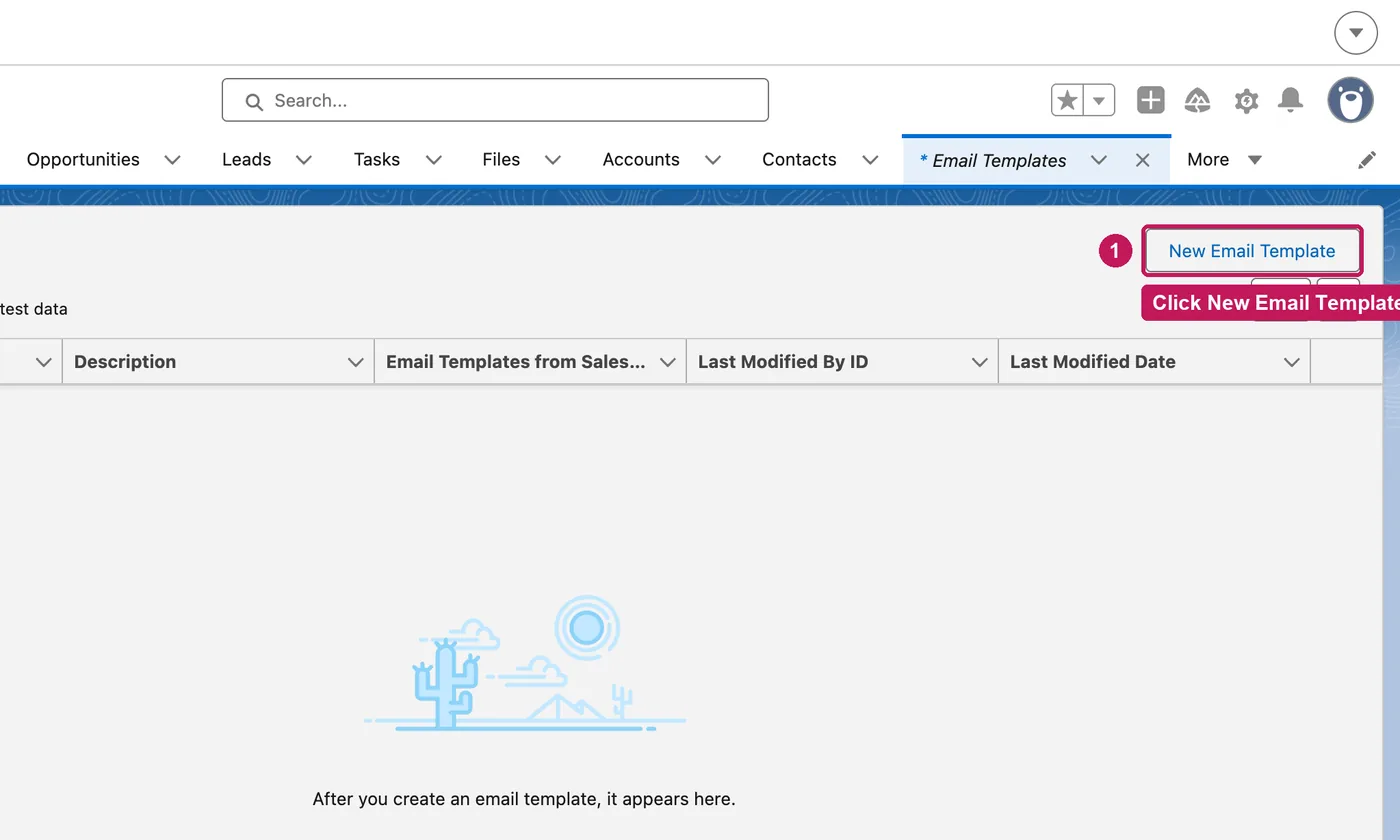This screenshot has height=840, width=1400.
Task: Click the 'test data' text
Action: click(33, 309)
